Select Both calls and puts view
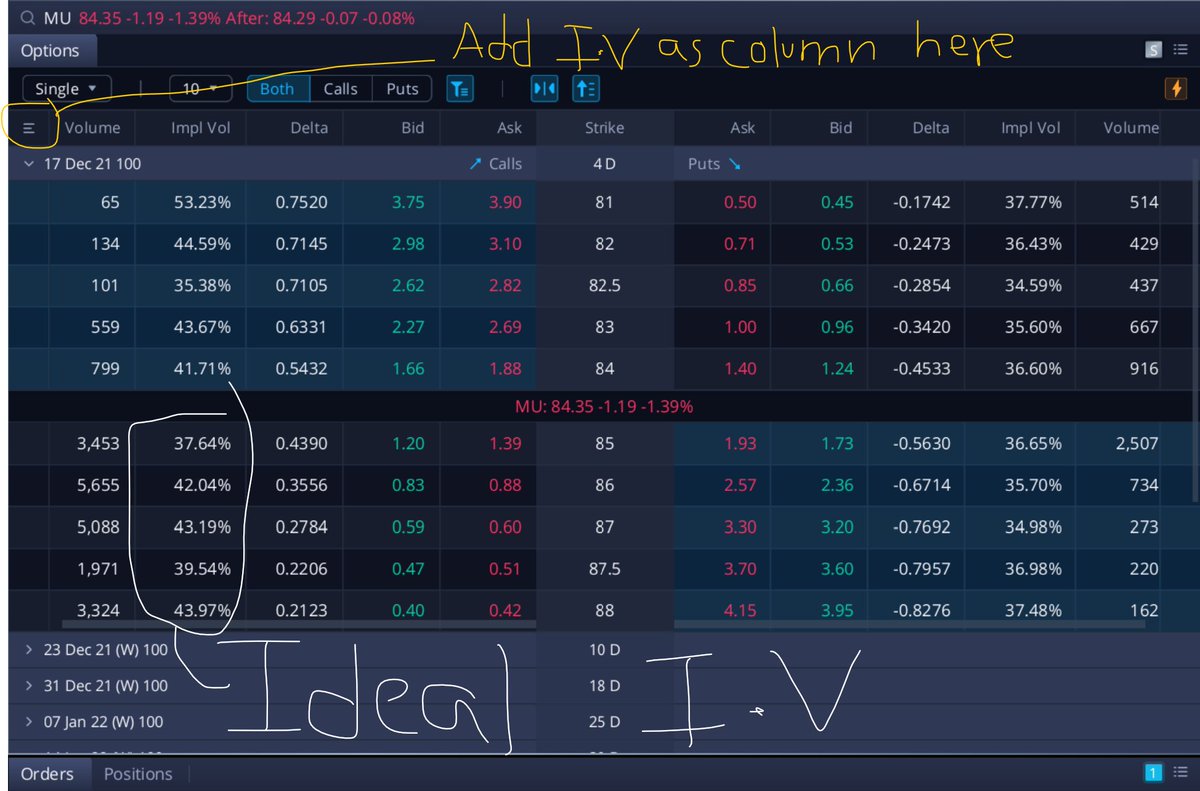The width and height of the screenshot is (1200, 791). tap(277, 89)
